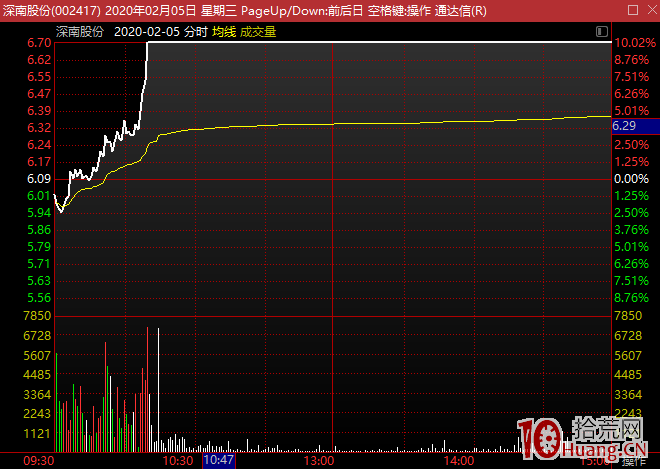Click the 深南股份 stock name above chart
Viewport: 660px width, 469px height.
80,32
